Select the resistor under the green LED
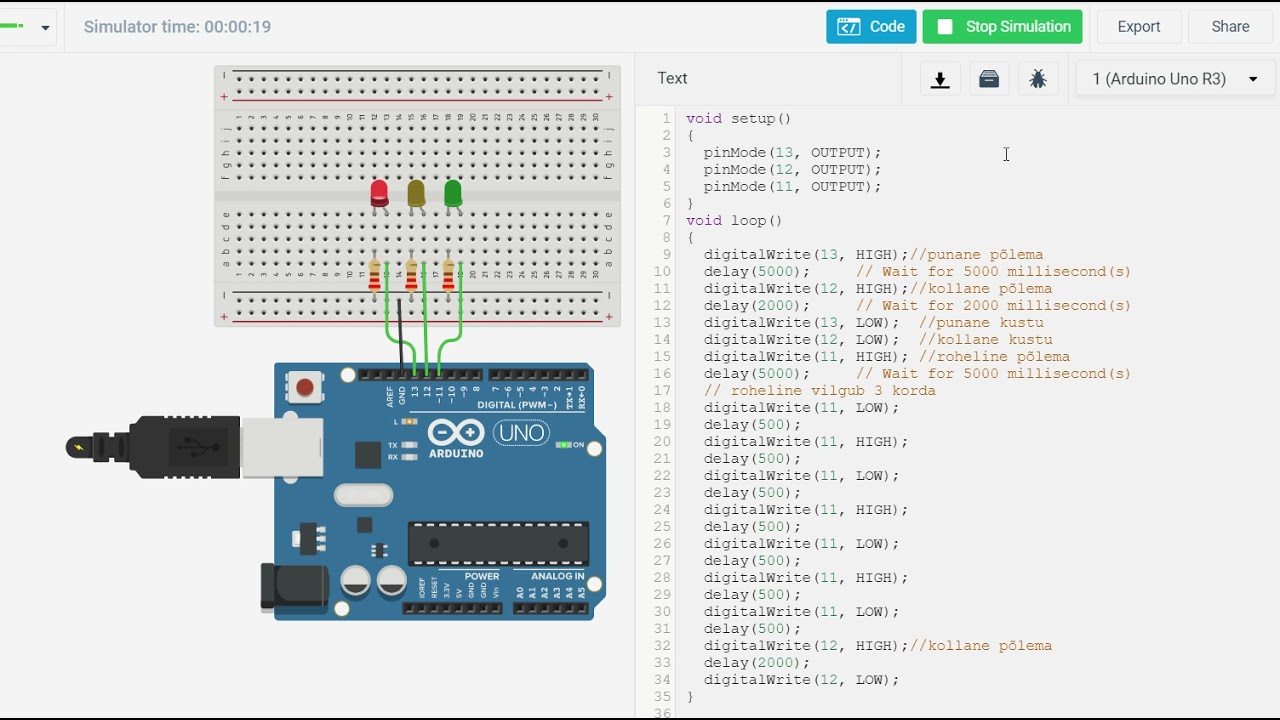Screen dimensions: 1280x720 [x=448, y=276]
